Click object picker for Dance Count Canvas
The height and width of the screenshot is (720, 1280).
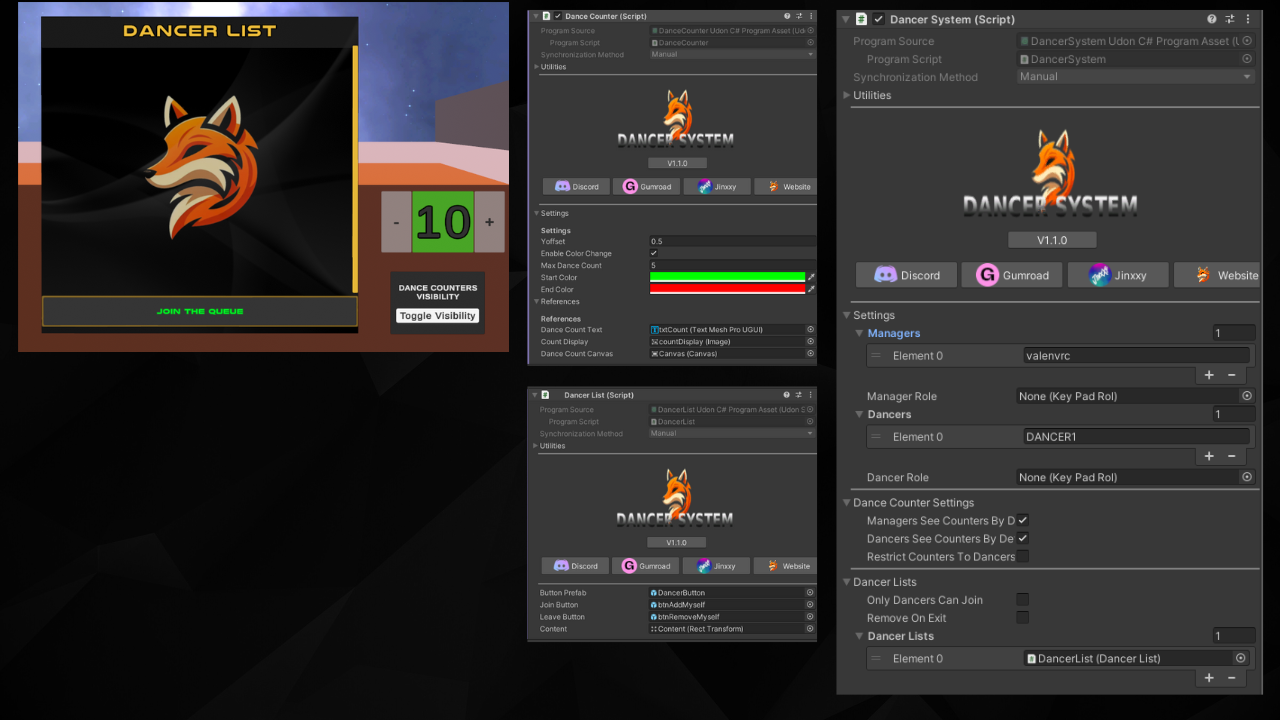coord(810,354)
